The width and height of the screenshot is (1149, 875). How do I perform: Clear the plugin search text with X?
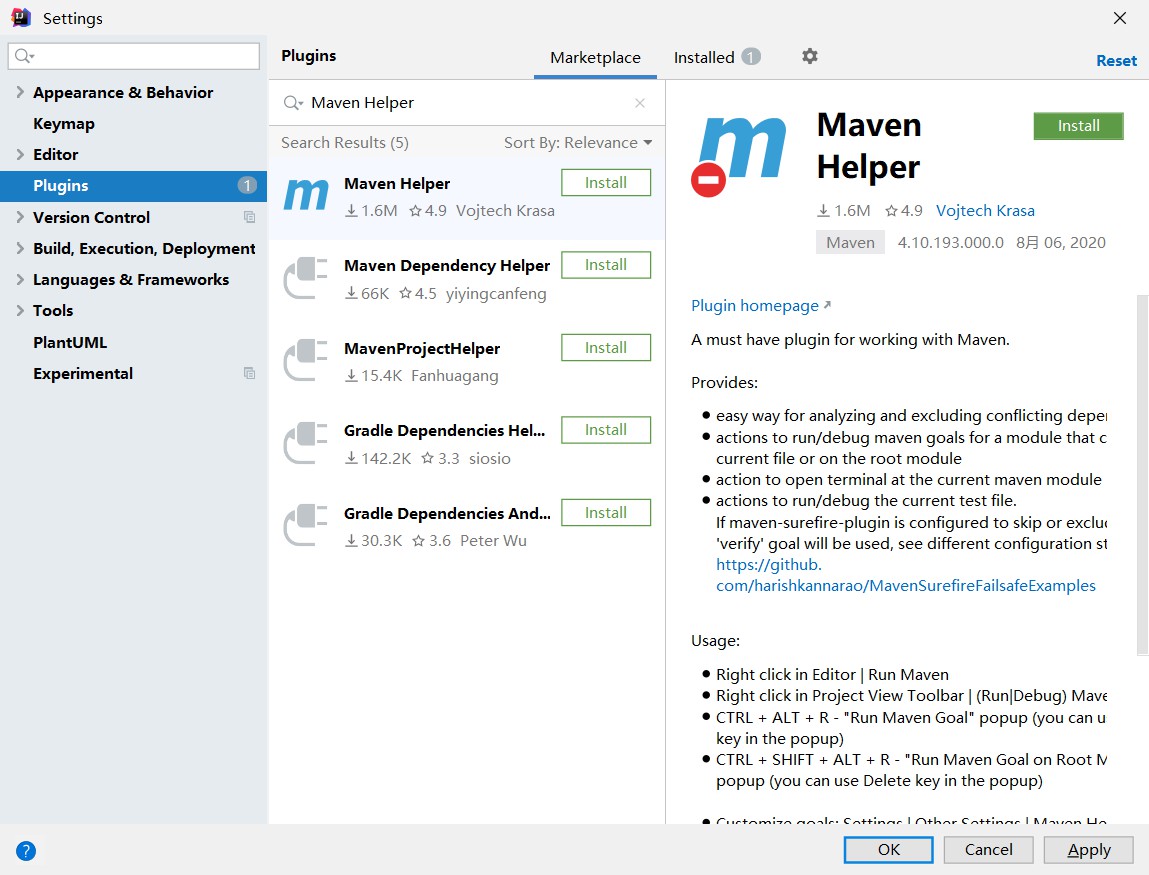(x=640, y=103)
